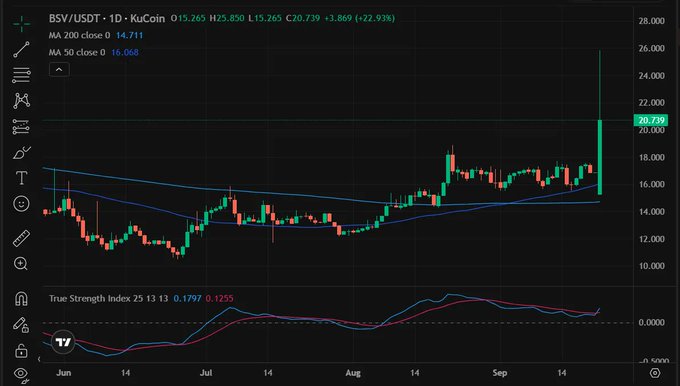Click the Jul date axis label

(x=206, y=373)
